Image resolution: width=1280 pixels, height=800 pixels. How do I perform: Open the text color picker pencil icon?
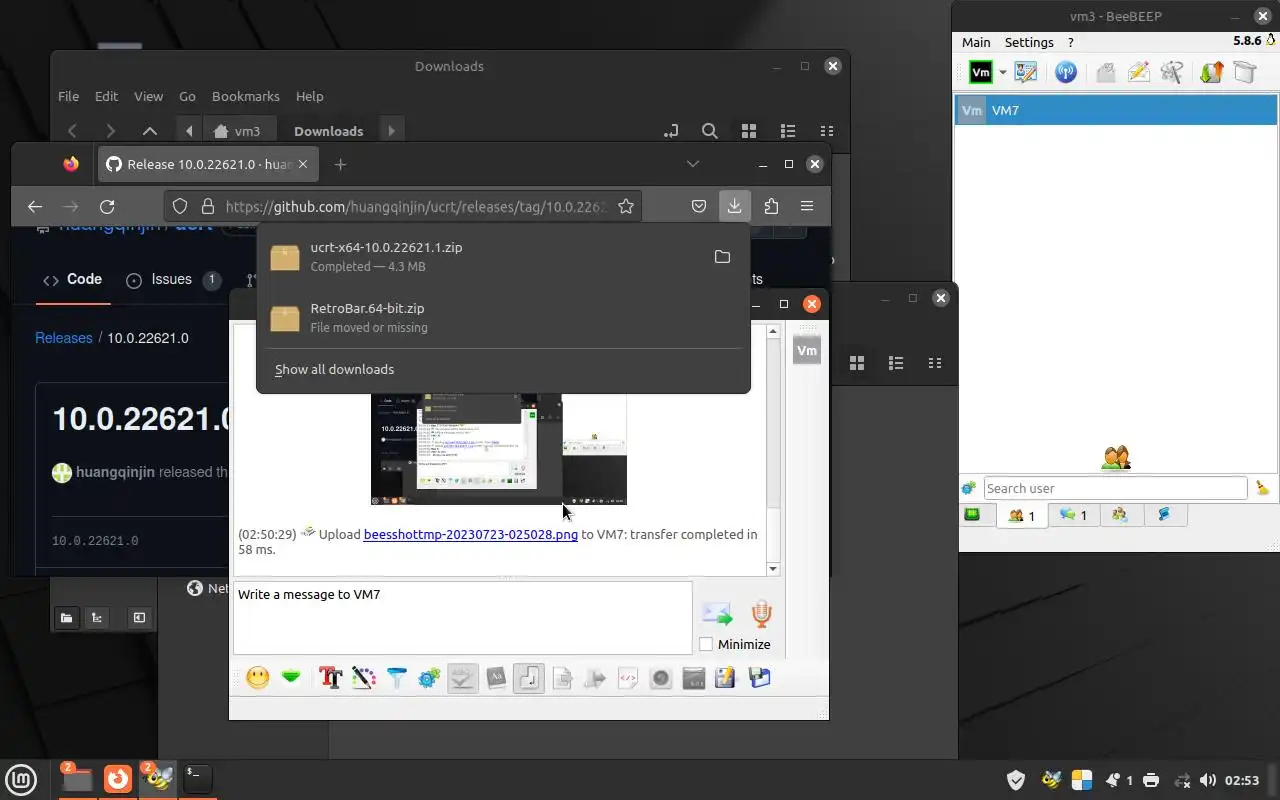coord(364,678)
